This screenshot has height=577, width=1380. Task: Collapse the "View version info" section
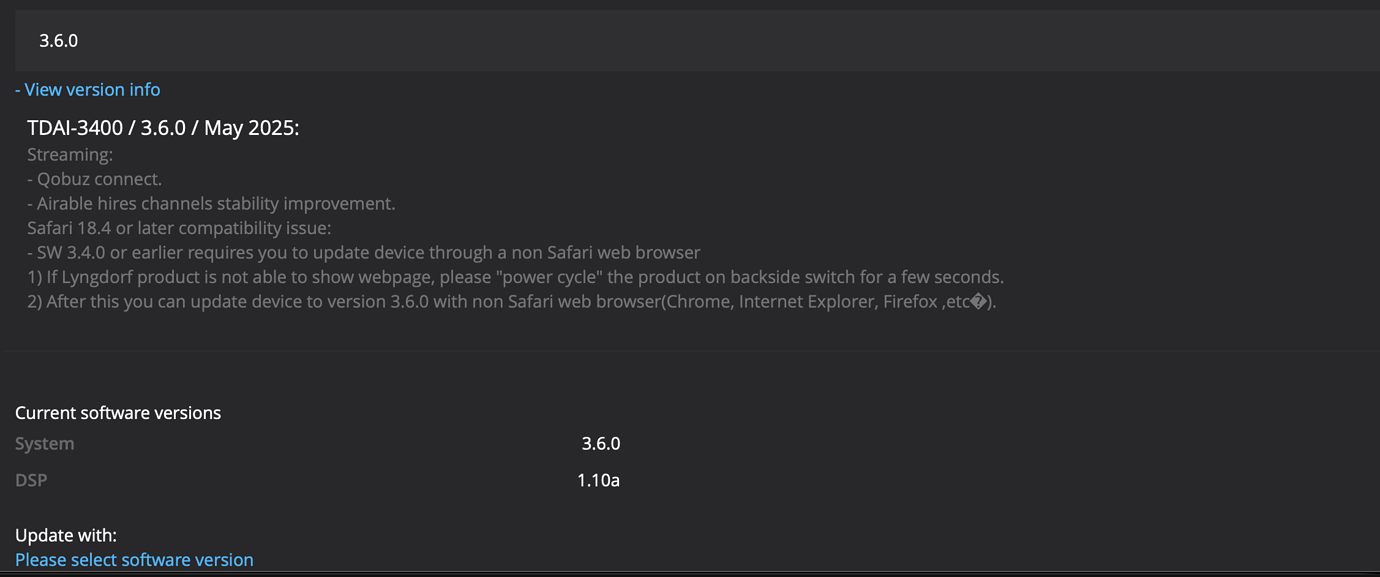(88, 90)
